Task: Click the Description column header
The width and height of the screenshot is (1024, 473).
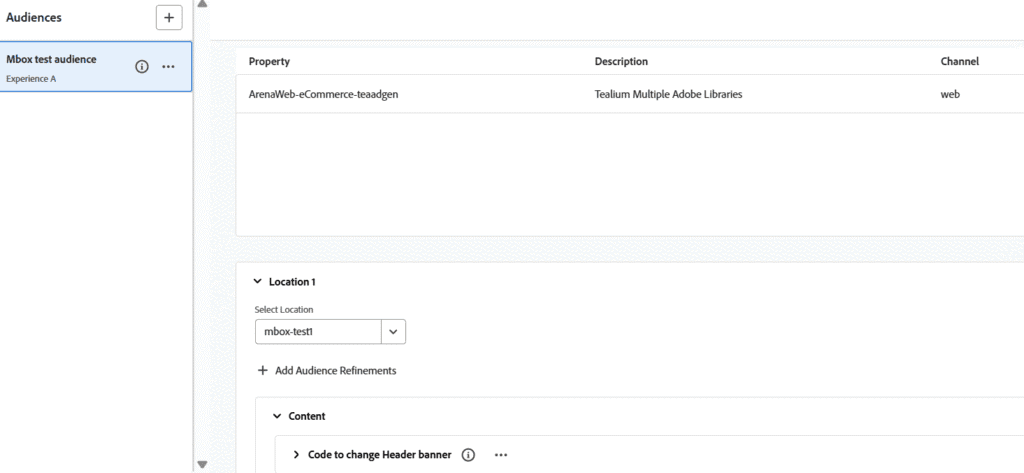Action: click(621, 62)
